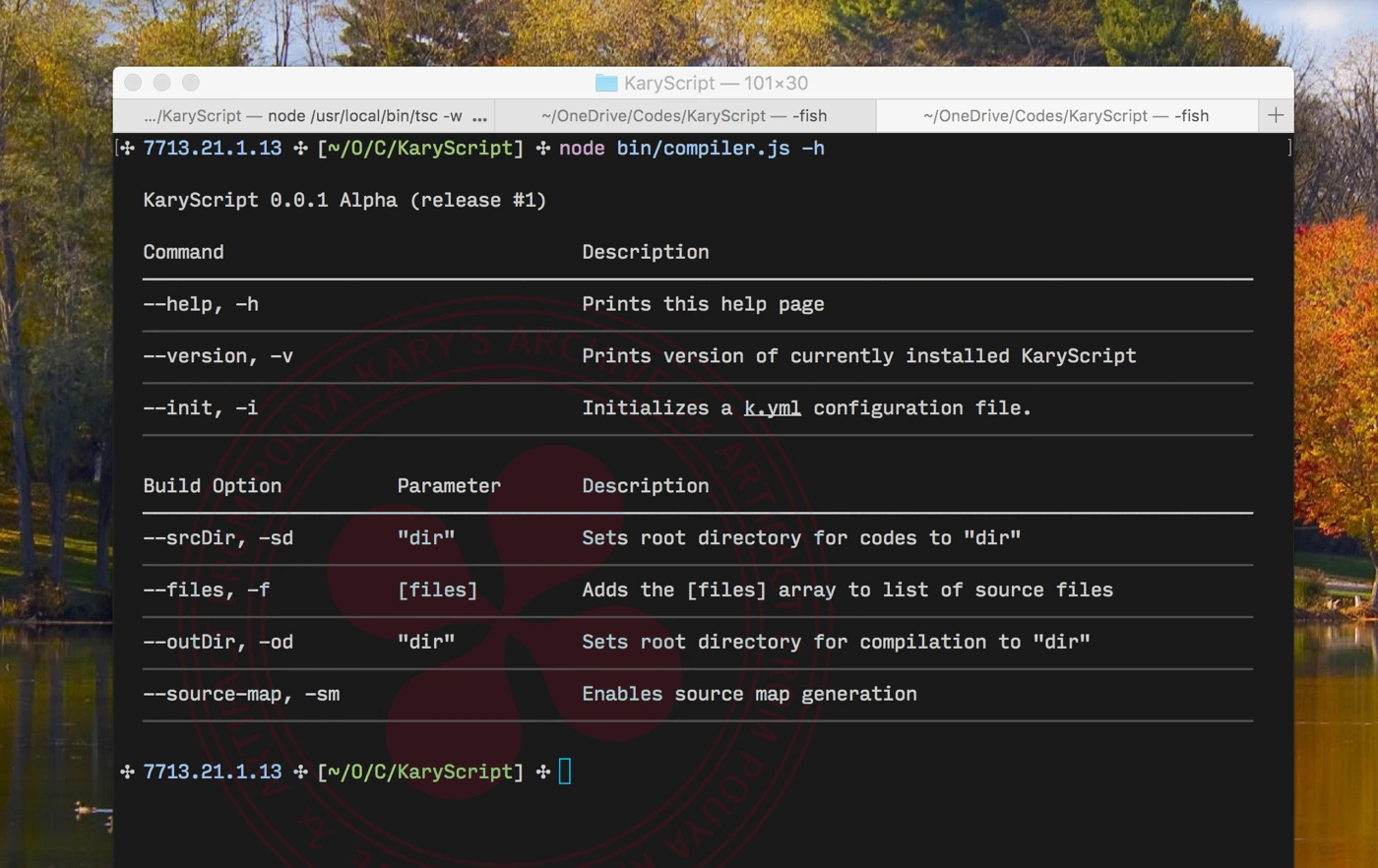The height and width of the screenshot is (868, 1378).
Task: Click the 'KaryScript — 101×30' window title
Action: coord(715,84)
